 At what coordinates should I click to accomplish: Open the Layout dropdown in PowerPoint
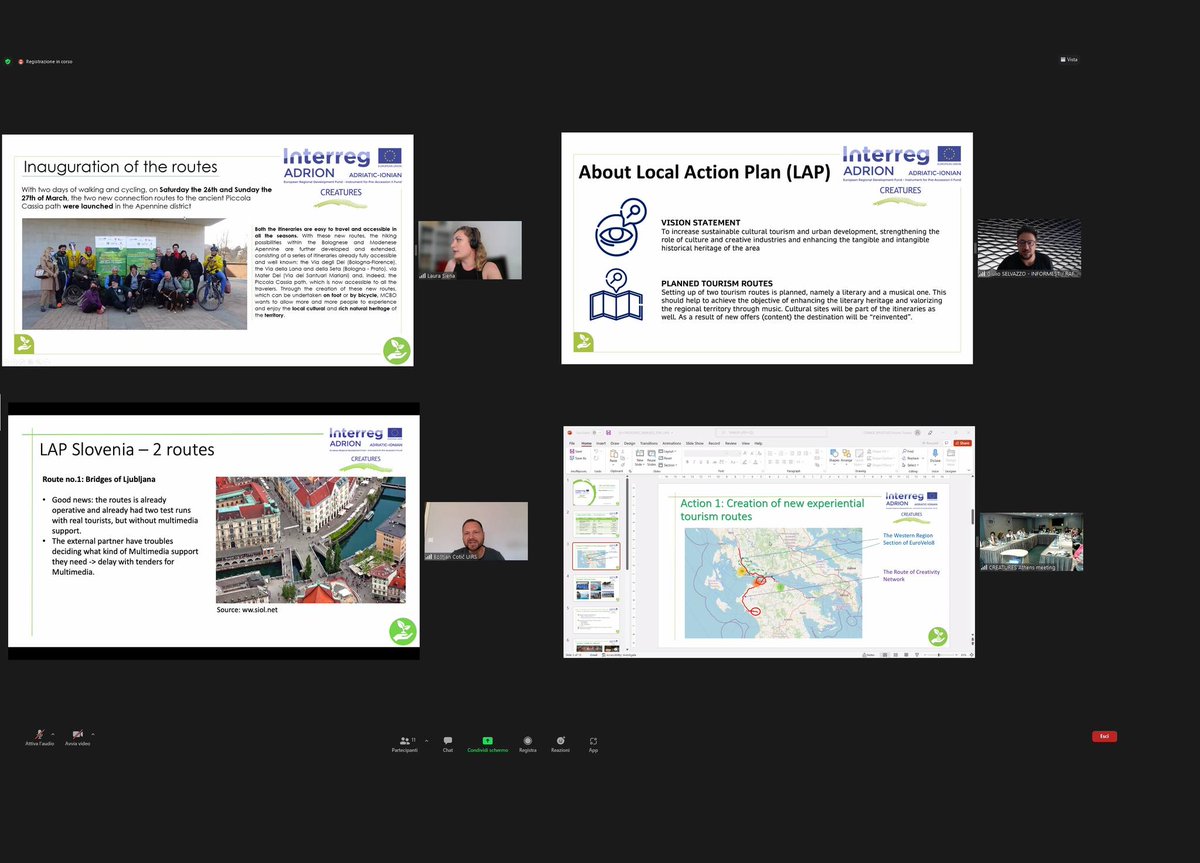[x=666, y=451]
